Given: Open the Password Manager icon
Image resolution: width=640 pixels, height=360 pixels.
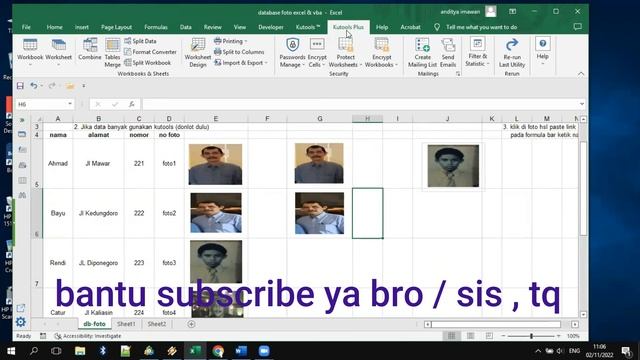Looking at the screenshot, I should pos(292,52).
